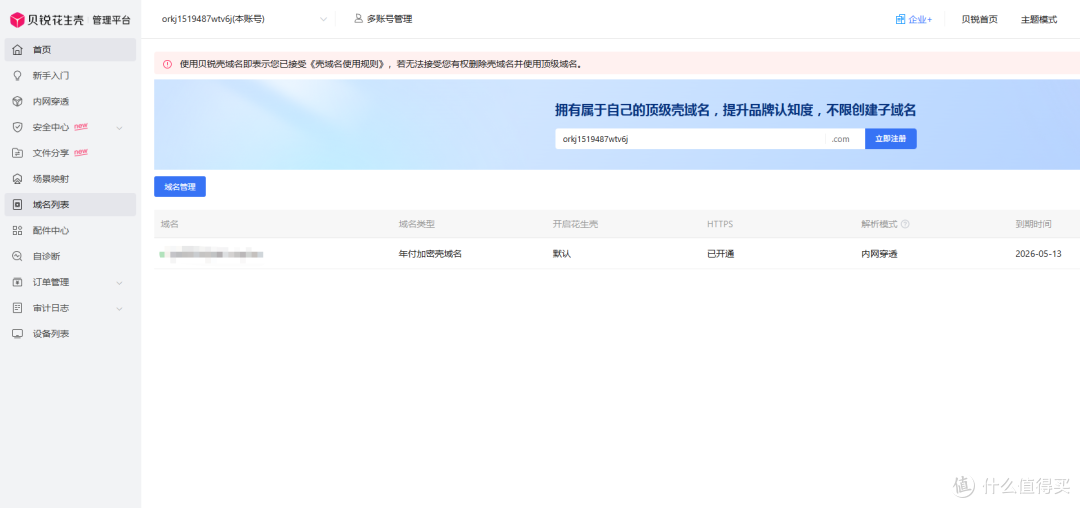Select the 文件分享 menu item
The width and height of the screenshot is (1080, 508).
(70, 153)
